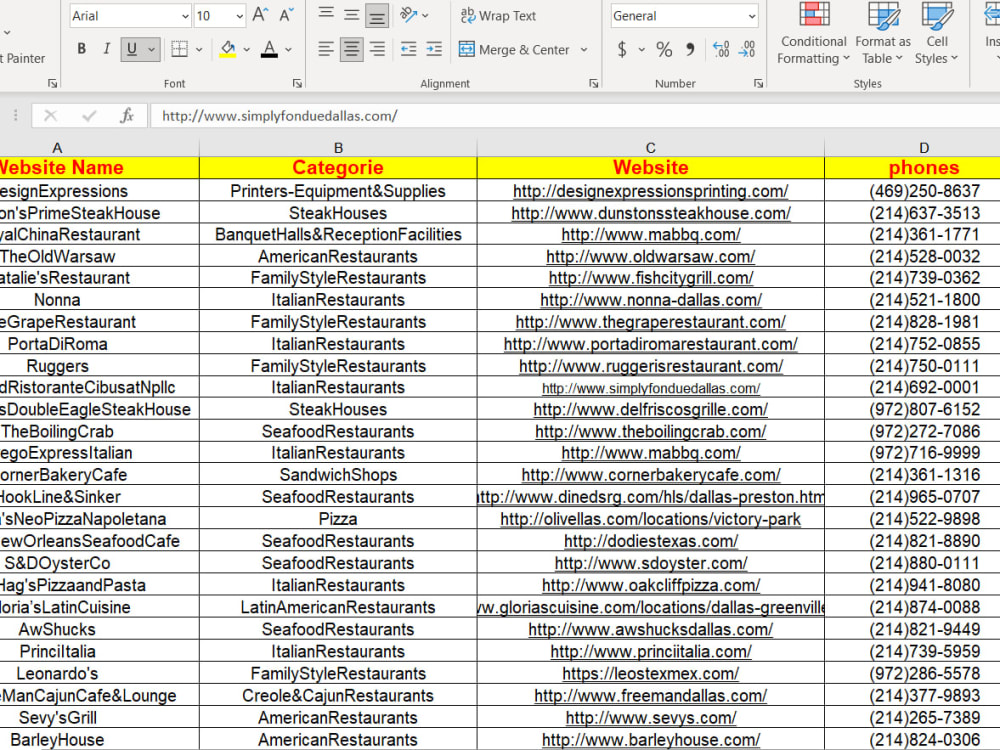Image resolution: width=1000 pixels, height=750 pixels.
Task: Click into the formula bar URL
Action: 279,116
